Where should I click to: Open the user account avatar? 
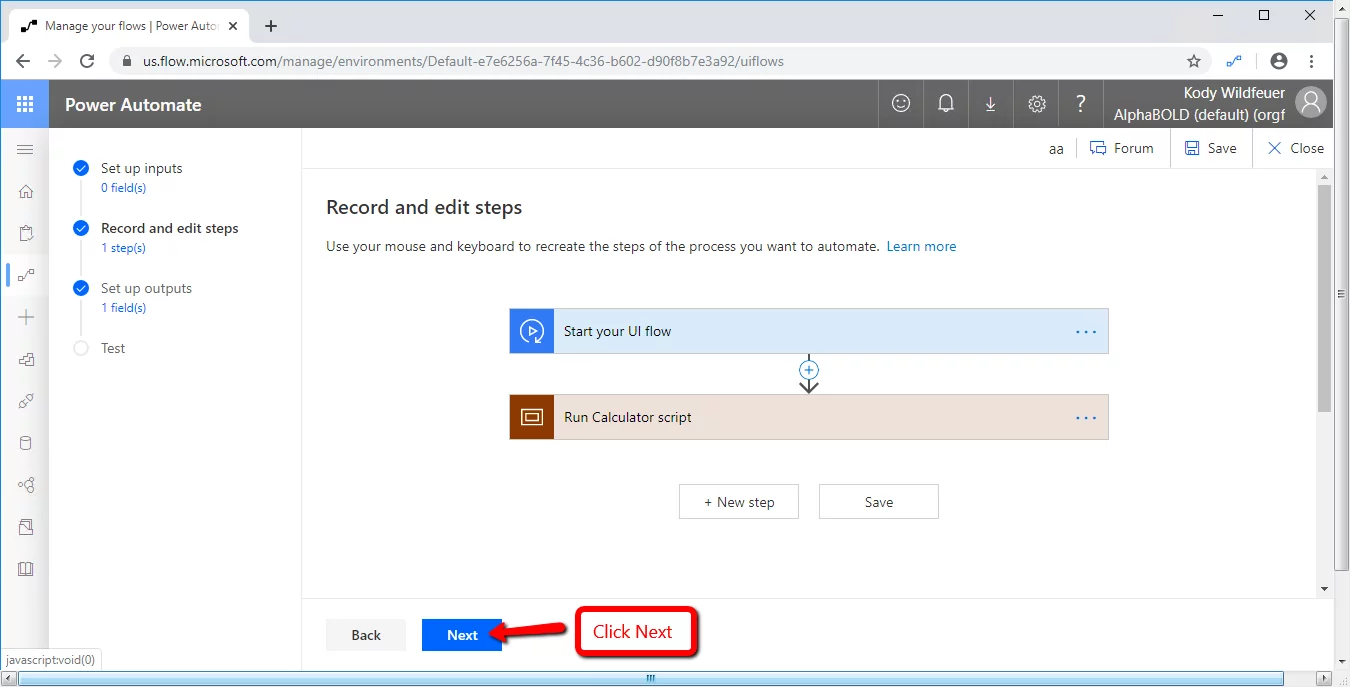click(x=1310, y=103)
